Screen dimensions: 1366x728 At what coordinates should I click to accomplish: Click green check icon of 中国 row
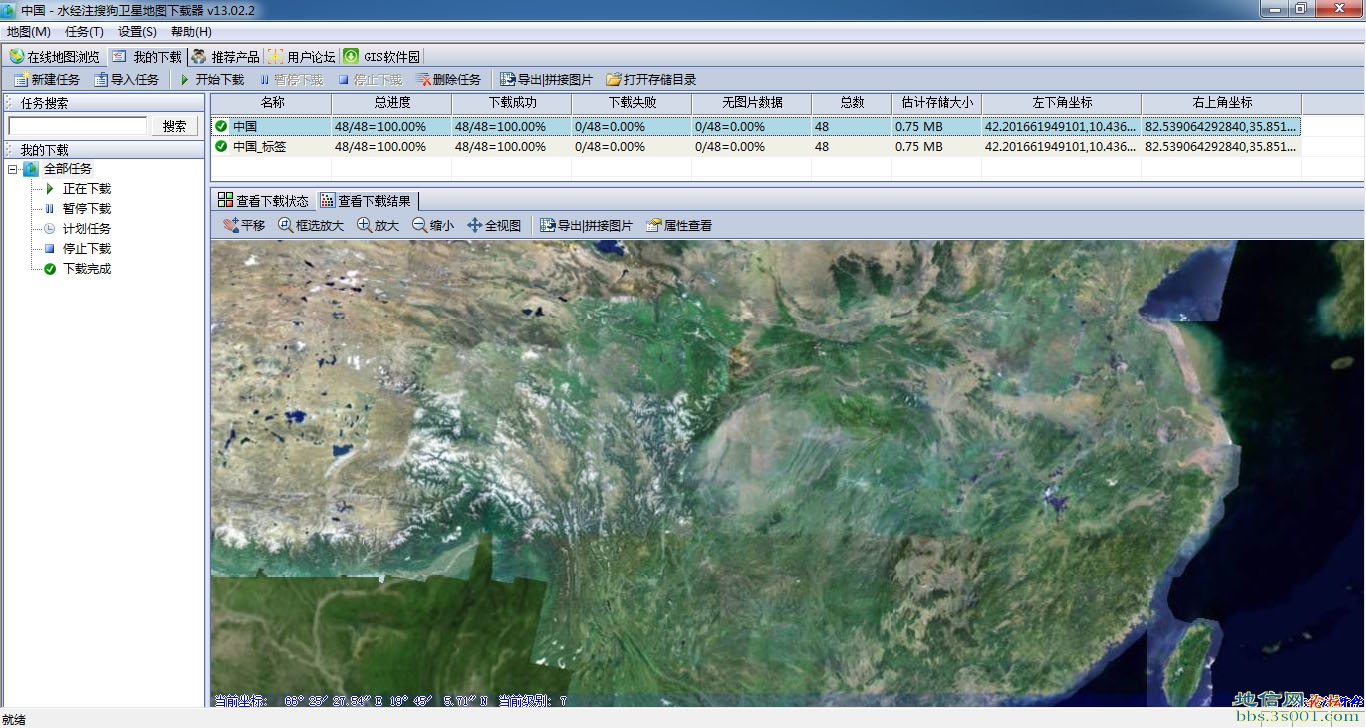(221, 127)
